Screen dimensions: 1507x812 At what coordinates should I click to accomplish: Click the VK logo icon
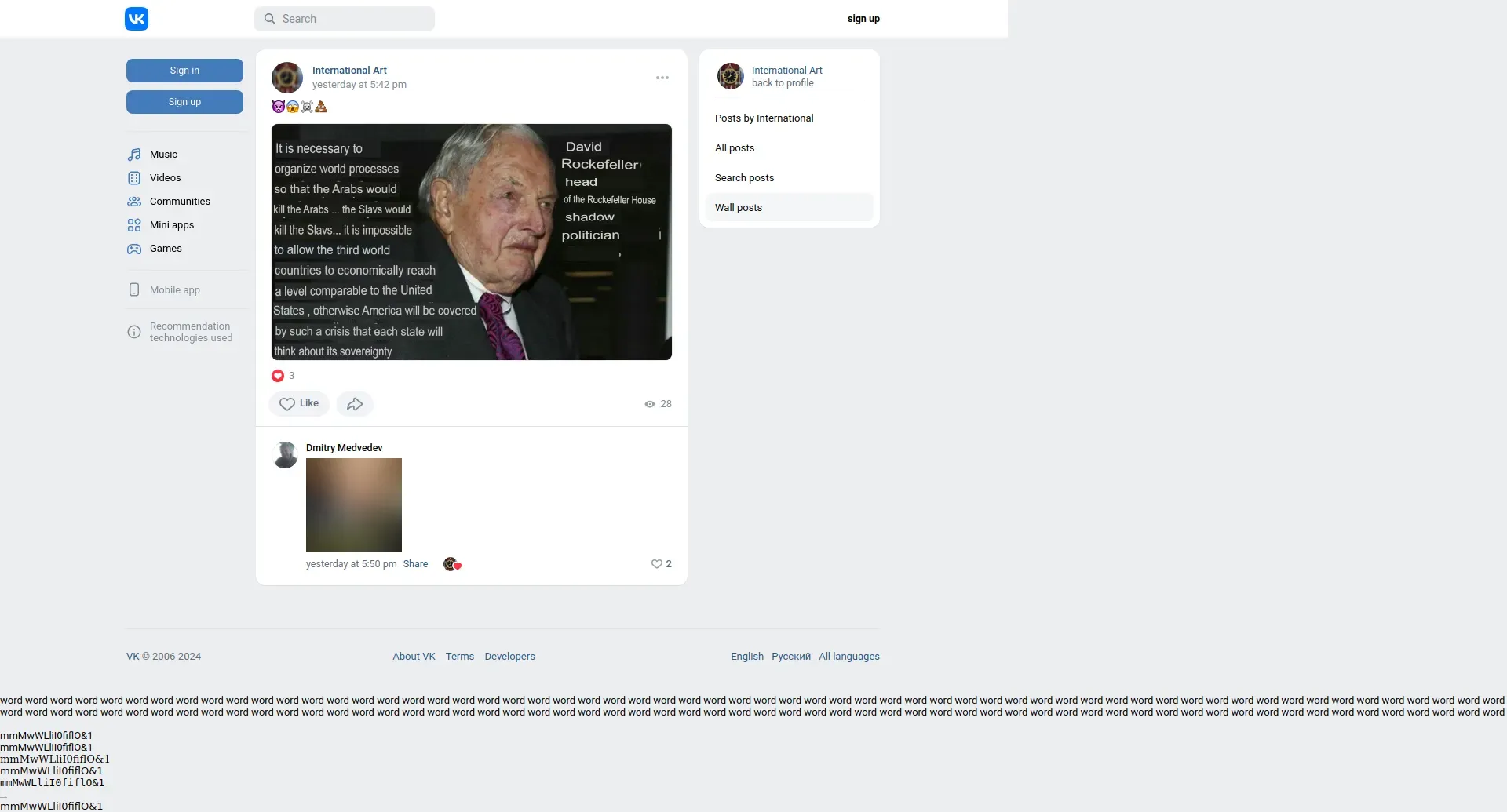(137, 19)
